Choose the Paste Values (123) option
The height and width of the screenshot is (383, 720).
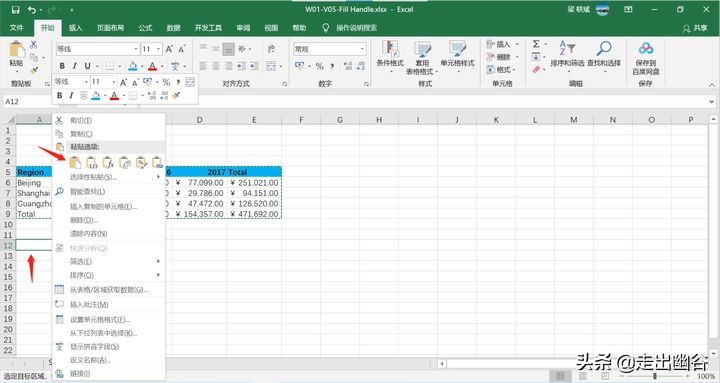[91, 162]
